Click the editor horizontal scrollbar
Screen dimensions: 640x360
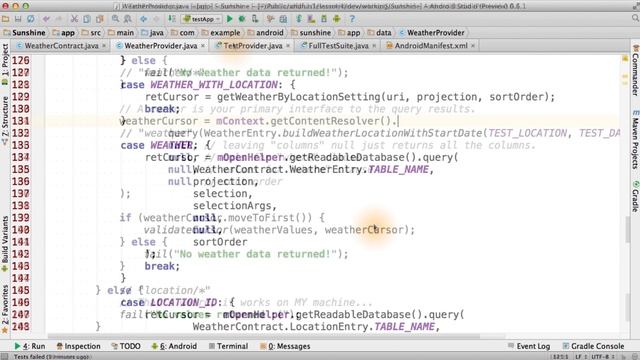click(x=264, y=336)
